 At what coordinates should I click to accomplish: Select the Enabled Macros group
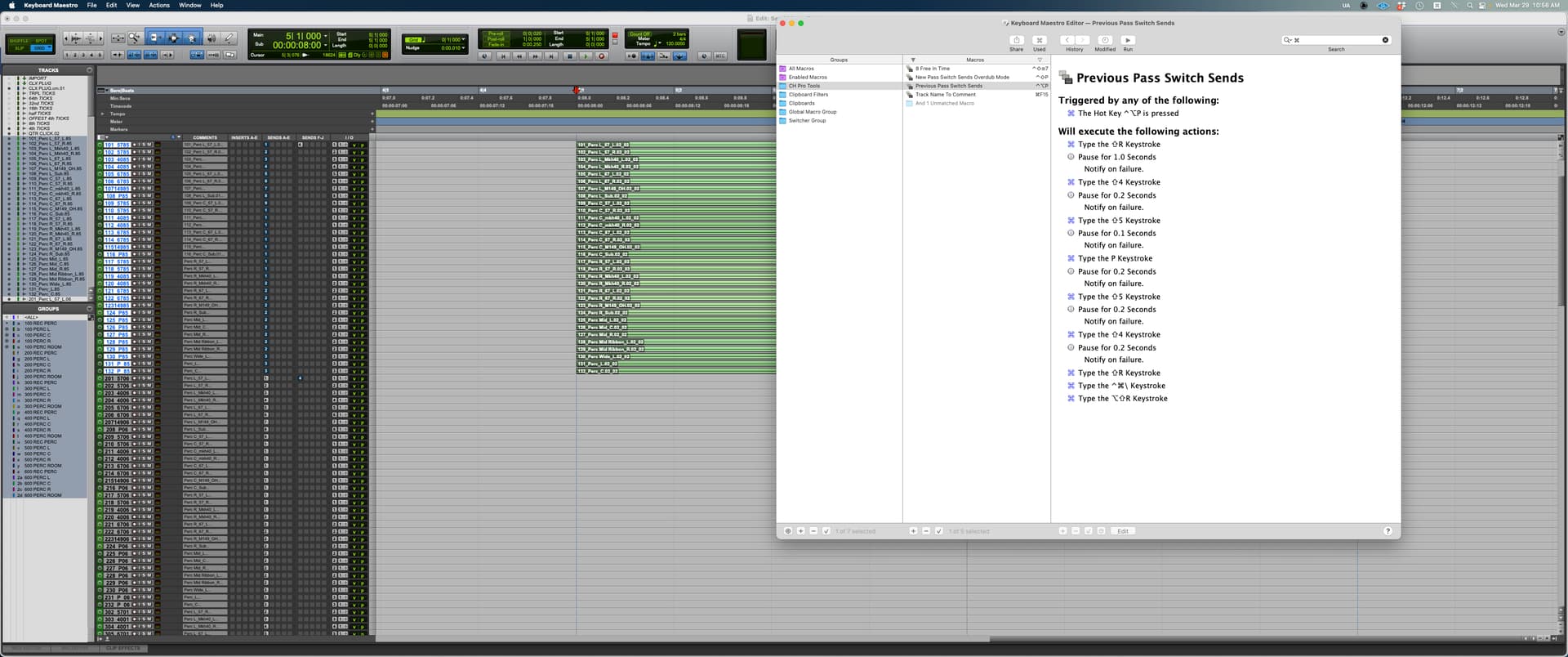tap(840, 77)
